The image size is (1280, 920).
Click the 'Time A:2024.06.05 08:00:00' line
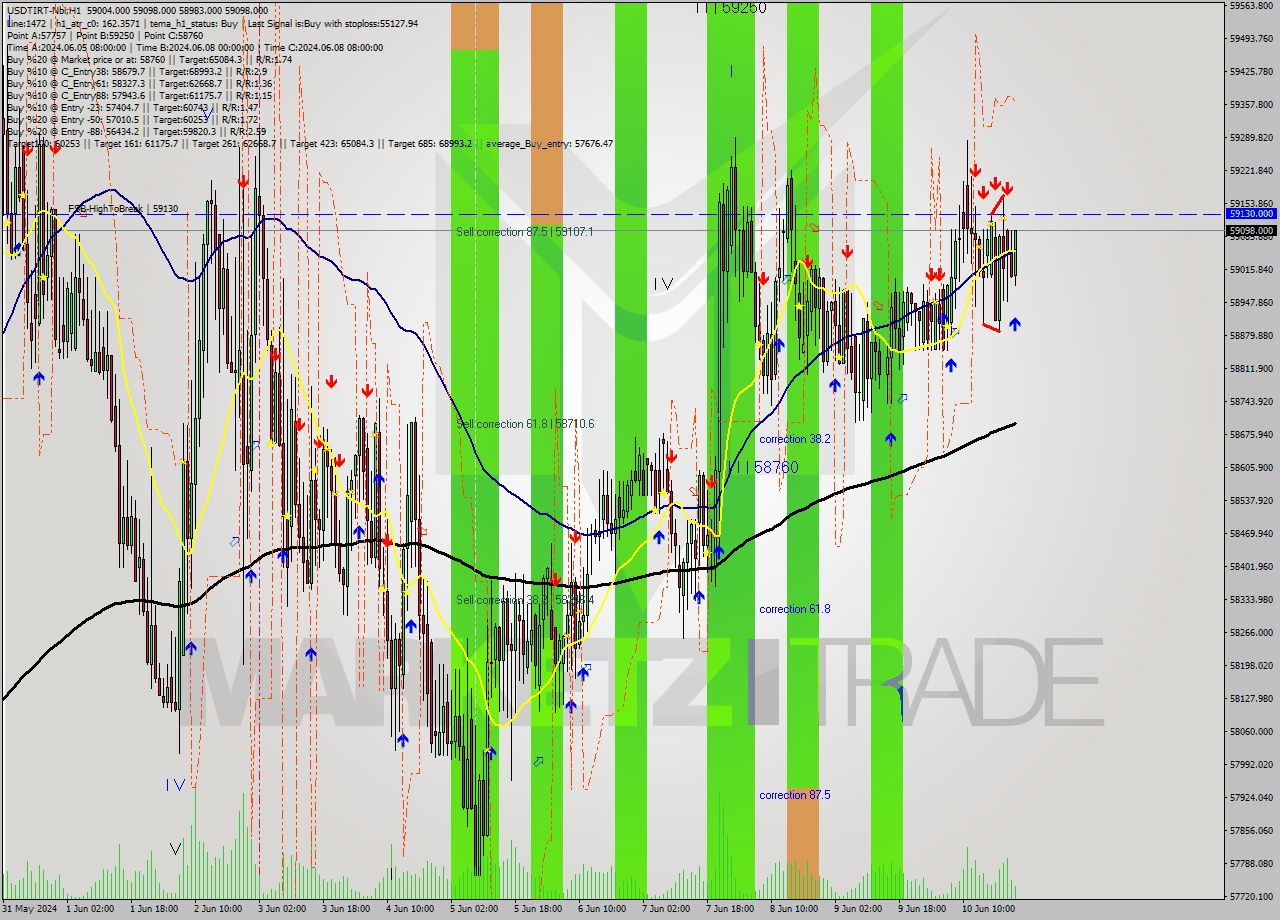(67, 47)
